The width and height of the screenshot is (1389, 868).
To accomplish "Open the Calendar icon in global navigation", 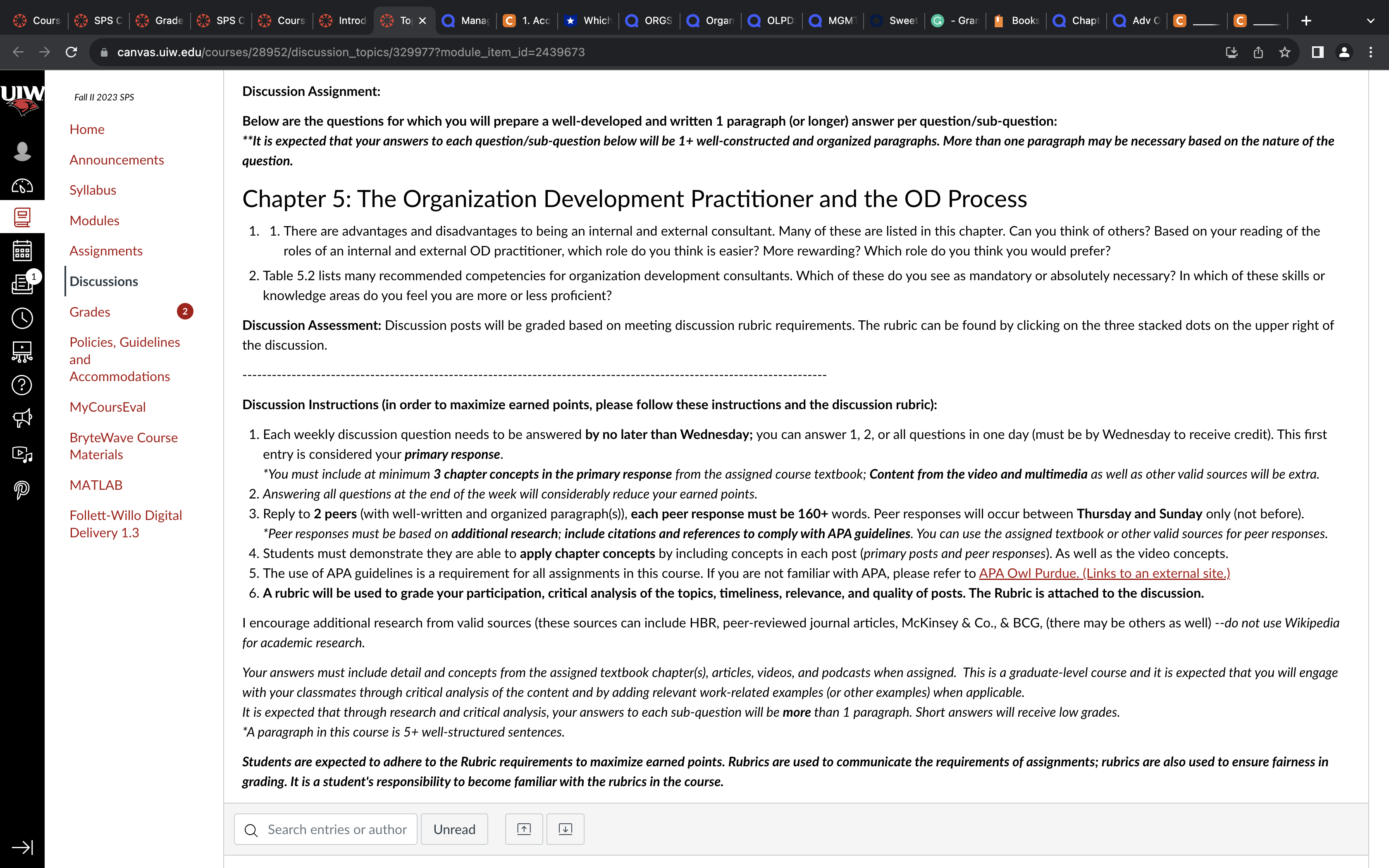I will [x=22, y=251].
